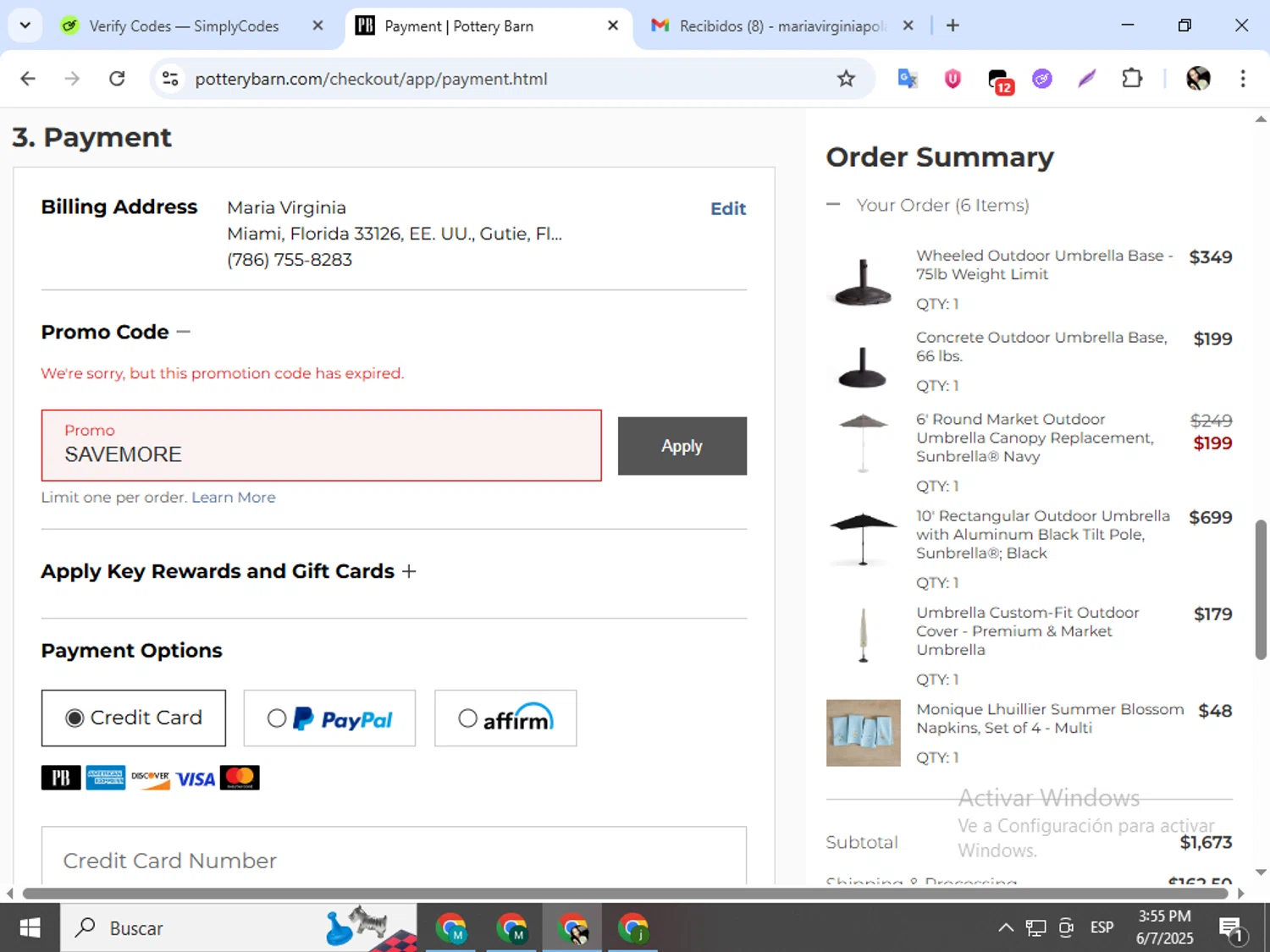1270x952 pixels.
Task: Edit the billing address
Action: click(728, 209)
